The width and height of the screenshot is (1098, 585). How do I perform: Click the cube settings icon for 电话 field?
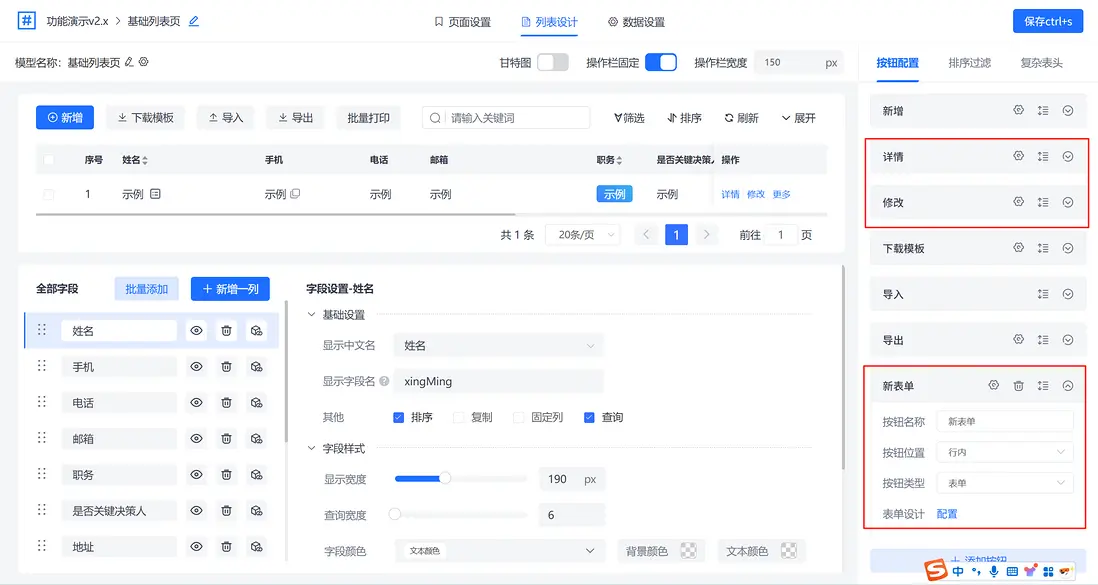pos(257,403)
